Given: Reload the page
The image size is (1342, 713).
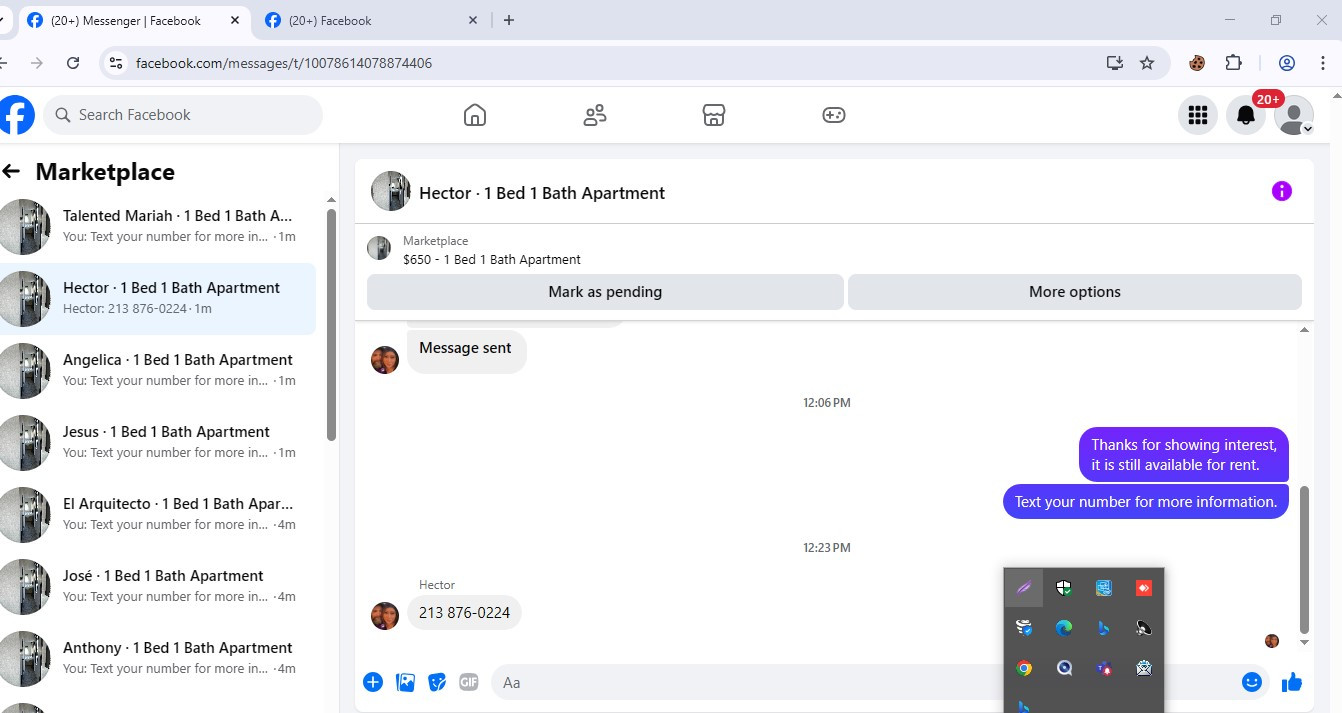Looking at the screenshot, I should pos(73,63).
